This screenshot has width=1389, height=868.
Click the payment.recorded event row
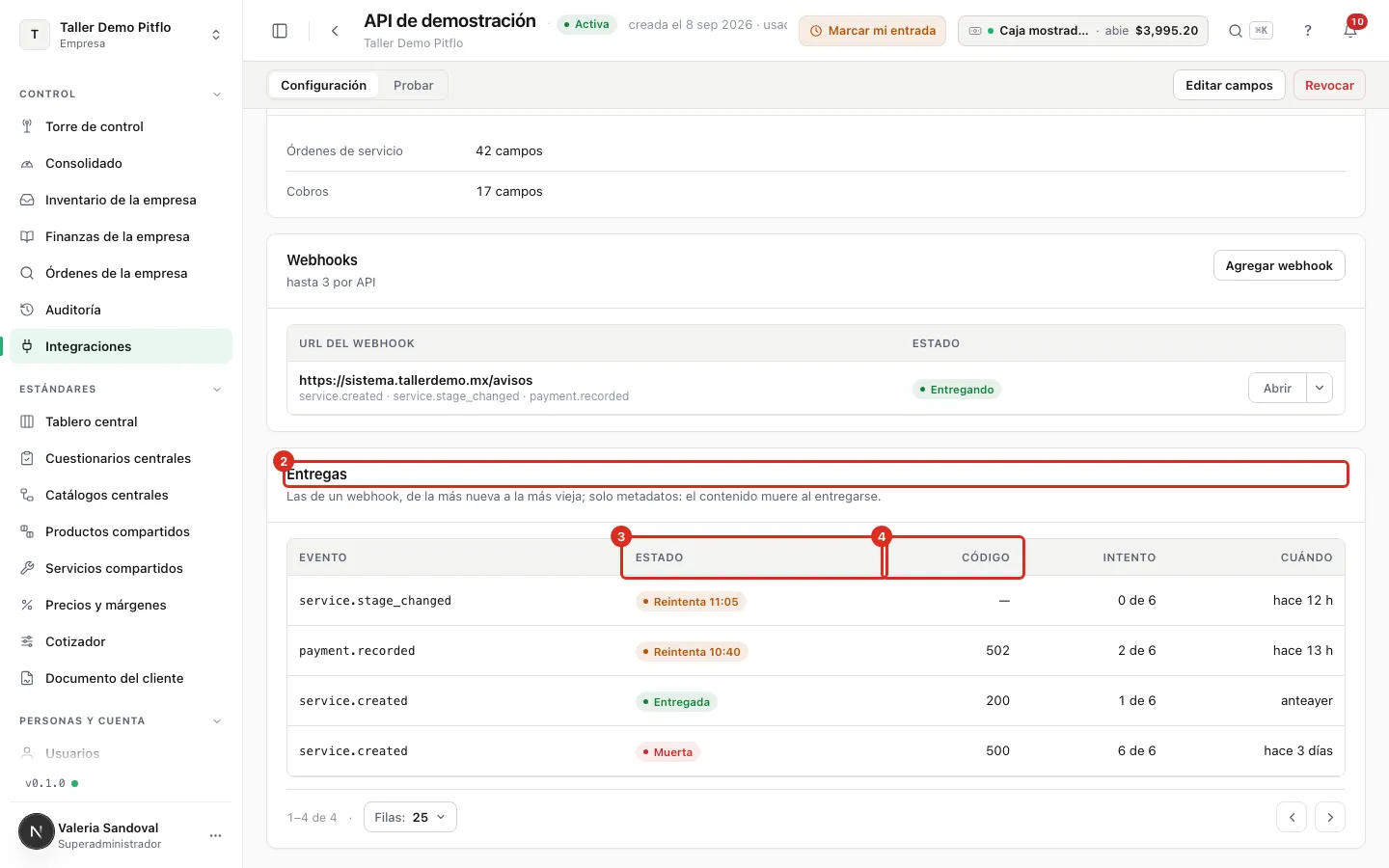[816, 651]
